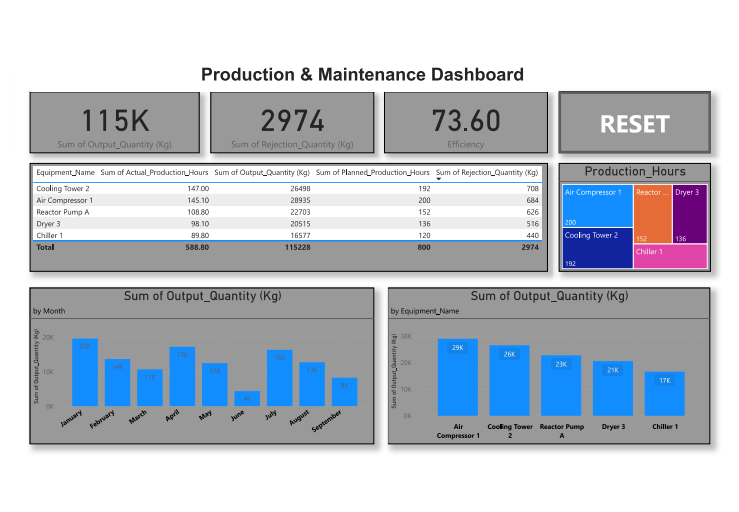Select the pink Chiller 1 treemap tile
Viewport: 739px width, 512px height.
(670, 256)
